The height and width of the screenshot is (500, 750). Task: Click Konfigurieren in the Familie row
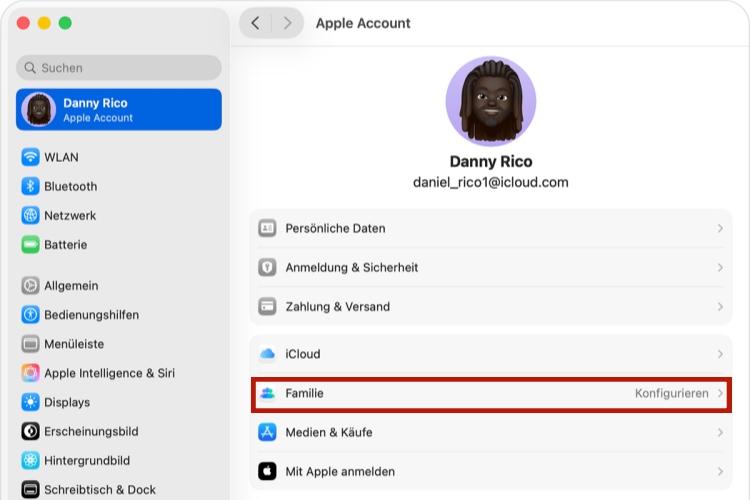tap(672, 393)
